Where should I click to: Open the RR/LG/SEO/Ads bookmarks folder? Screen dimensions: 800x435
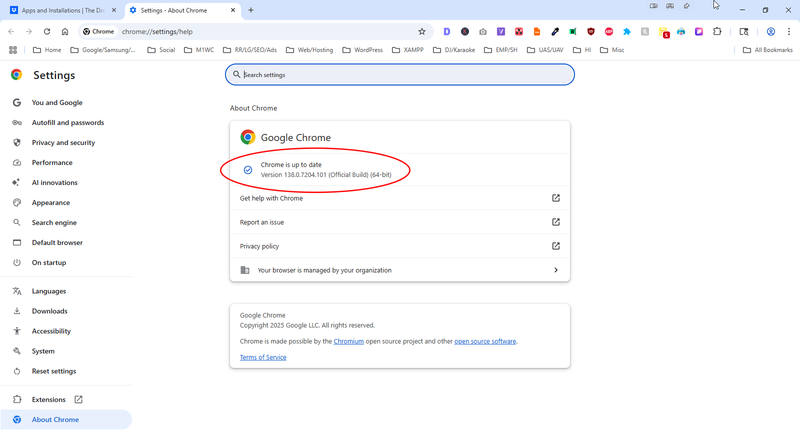coord(250,50)
